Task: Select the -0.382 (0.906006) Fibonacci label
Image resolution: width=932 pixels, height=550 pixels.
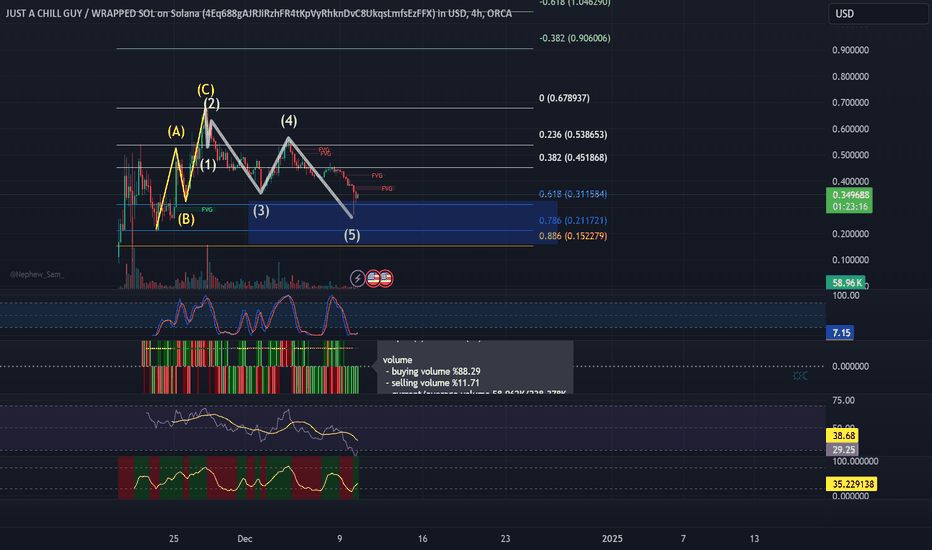Action: (574, 38)
